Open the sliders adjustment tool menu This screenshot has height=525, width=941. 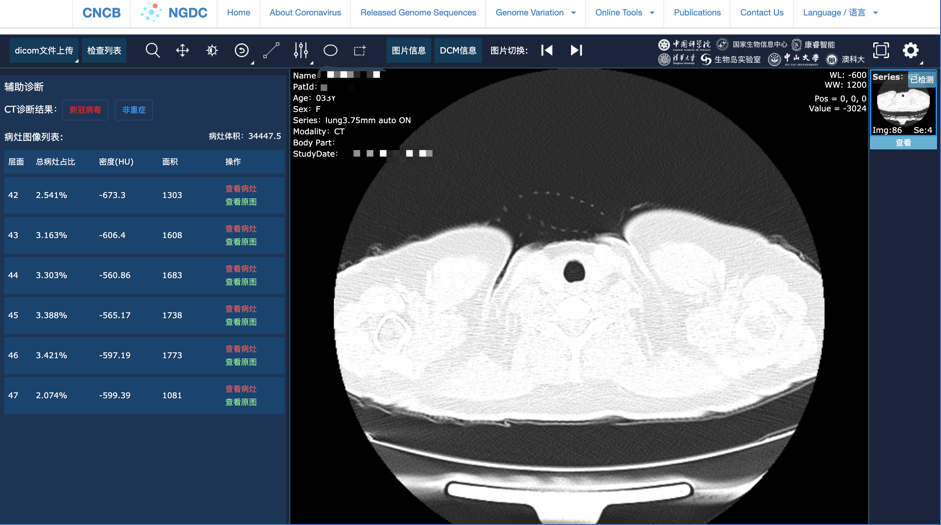click(301, 50)
